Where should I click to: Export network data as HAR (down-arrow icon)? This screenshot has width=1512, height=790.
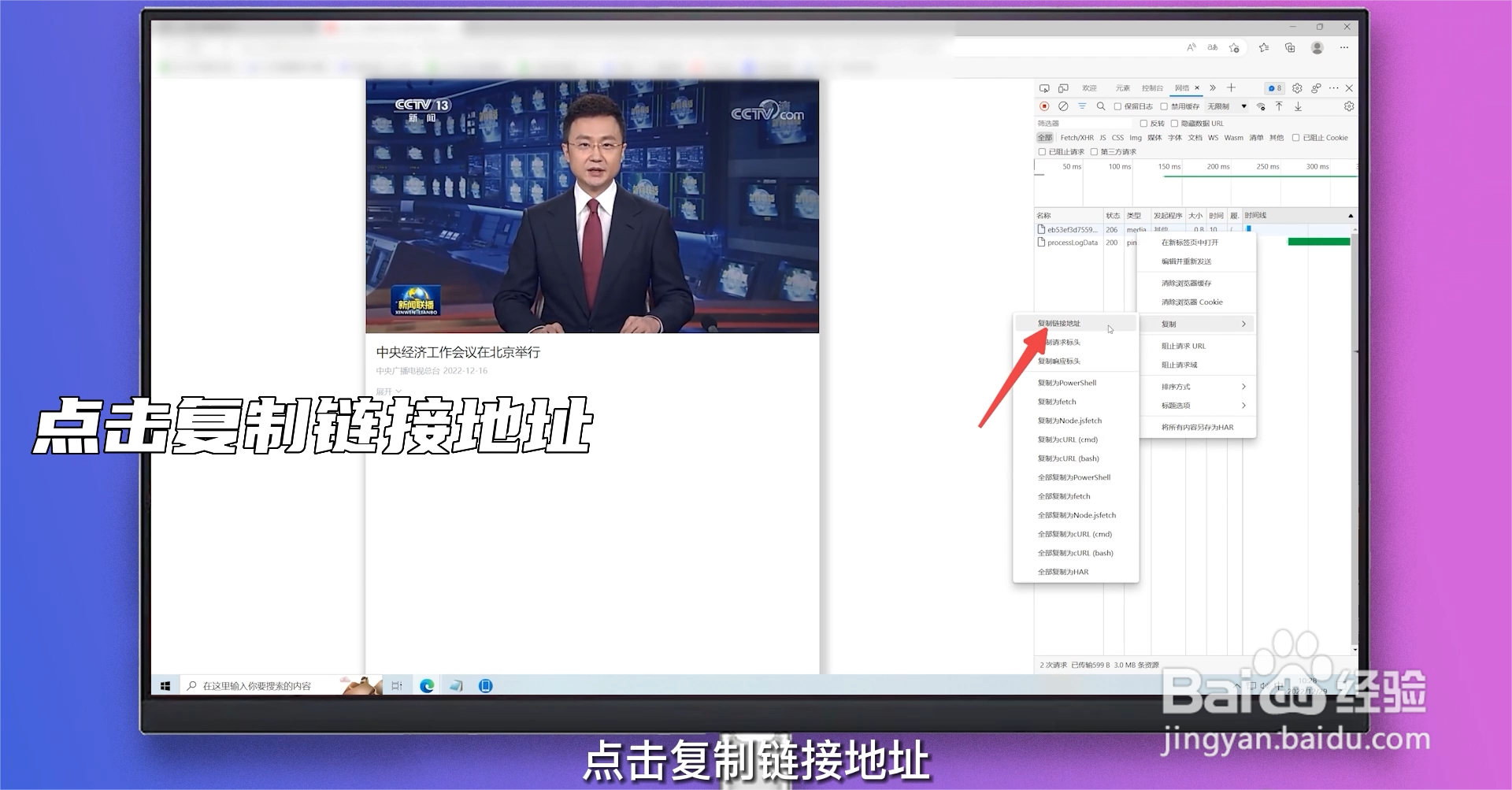(x=1299, y=106)
